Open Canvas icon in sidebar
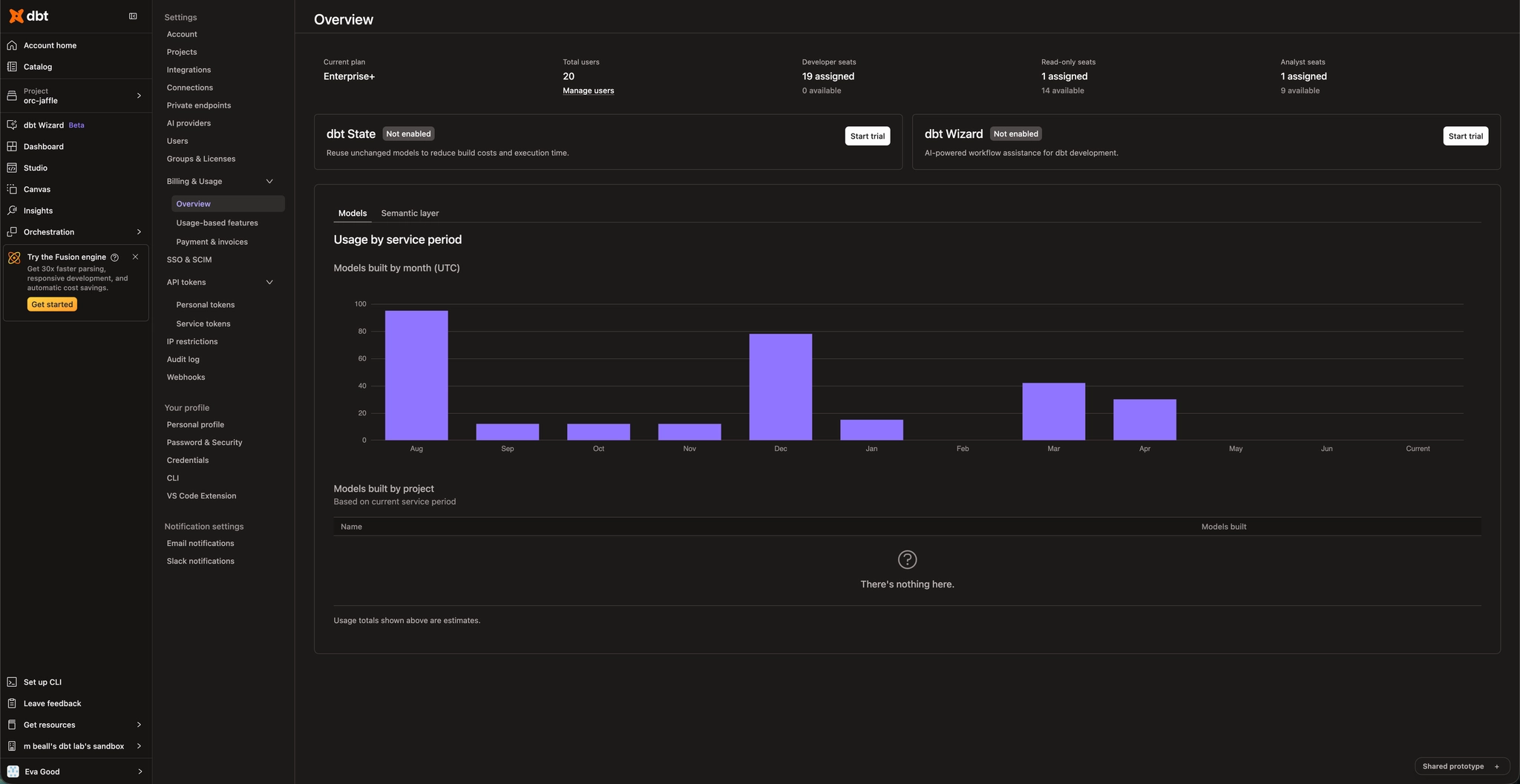 (x=12, y=189)
